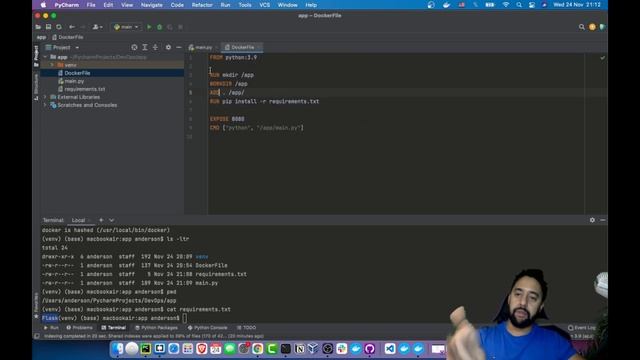640x360 pixels.
Task: Navigate forward with the right arrow
Action: pos(82,27)
